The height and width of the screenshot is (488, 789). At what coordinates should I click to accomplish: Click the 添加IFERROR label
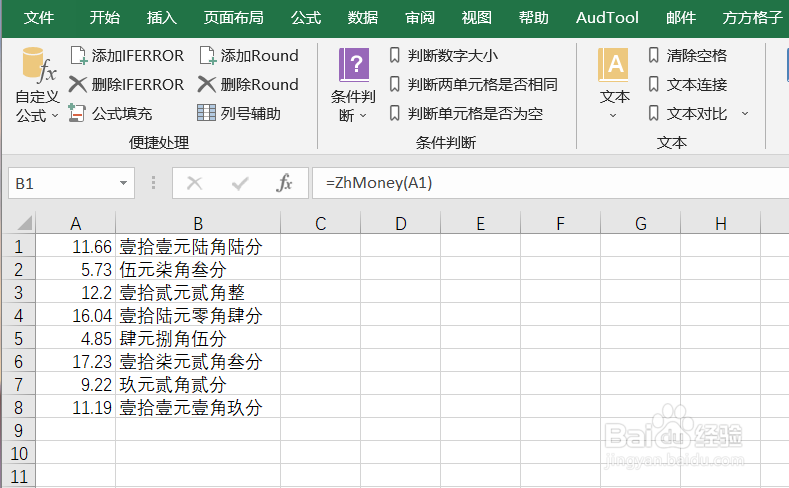pyautogui.click(x=138, y=55)
